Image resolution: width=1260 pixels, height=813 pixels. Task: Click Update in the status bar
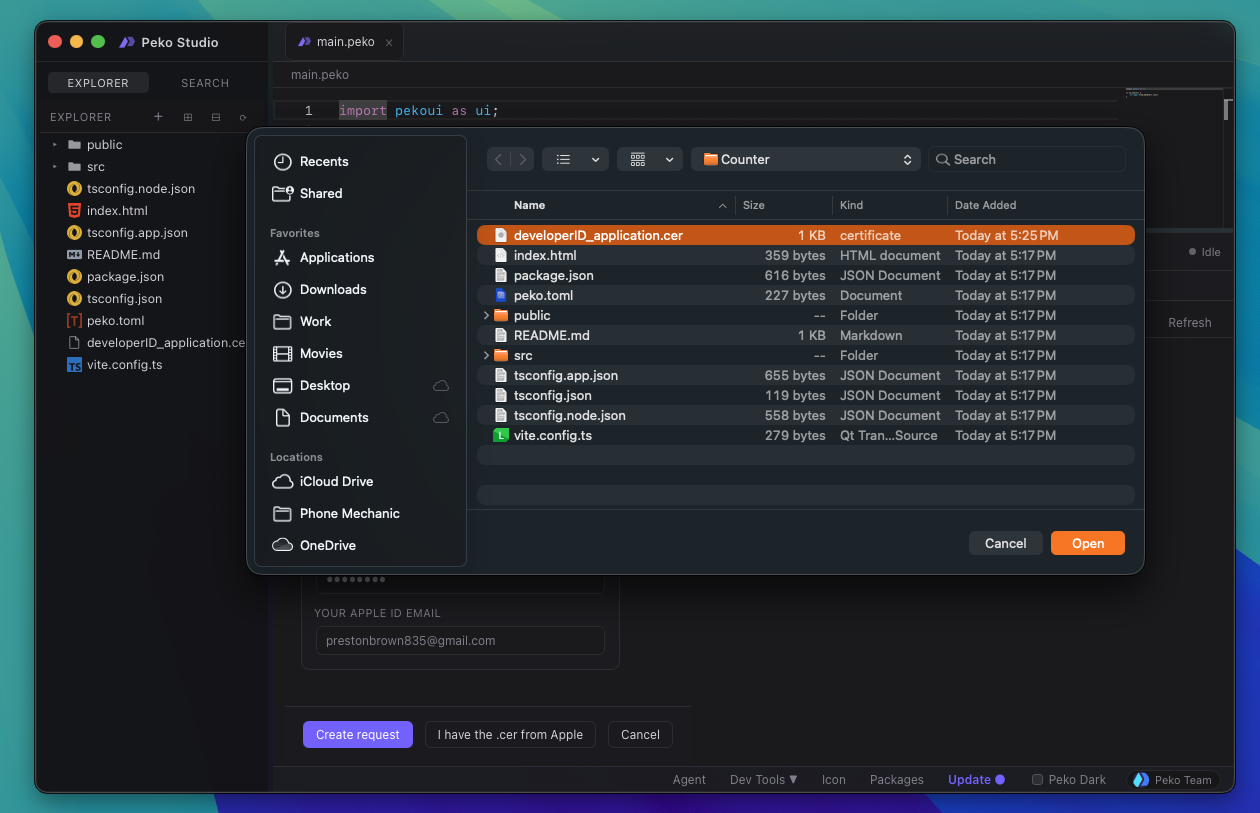[x=976, y=780]
